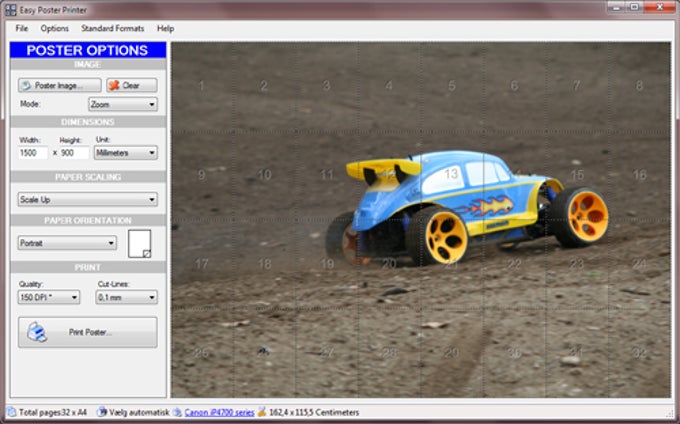Open the Cut-Lines dropdown
The height and width of the screenshot is (424, 680).
(x=126, y=297)
